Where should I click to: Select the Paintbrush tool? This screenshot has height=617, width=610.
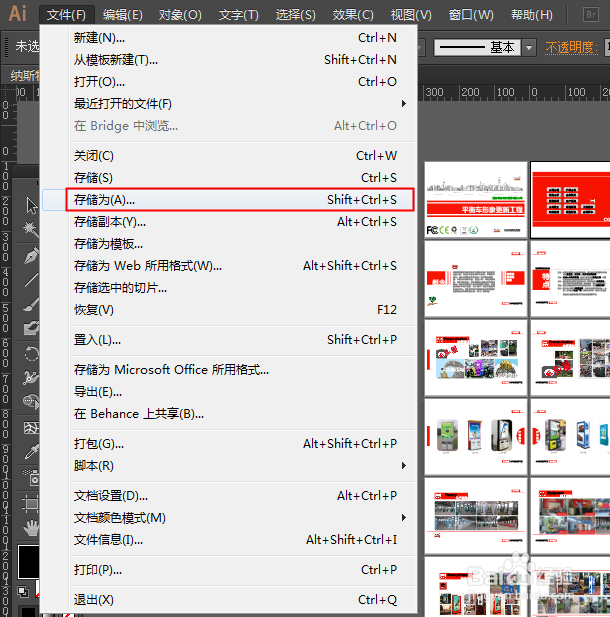tap(31, 304)
